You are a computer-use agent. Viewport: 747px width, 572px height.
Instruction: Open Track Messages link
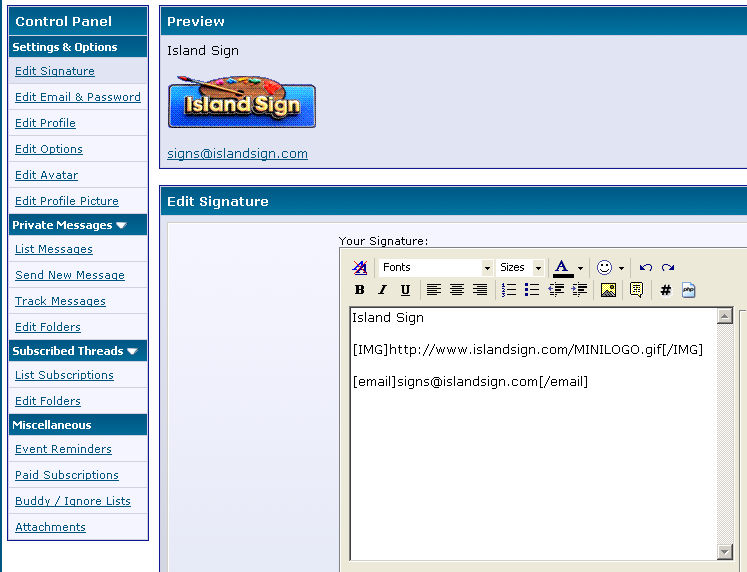click(60, 301)
